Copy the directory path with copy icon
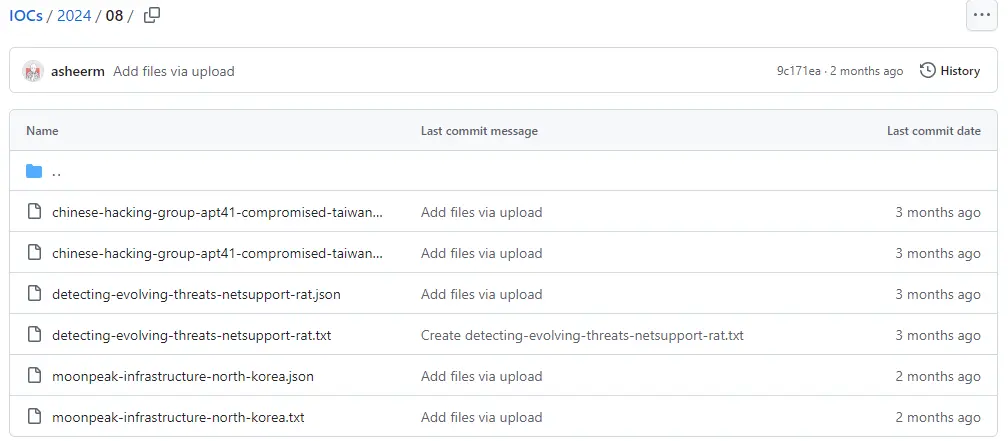 coord(152,16)
